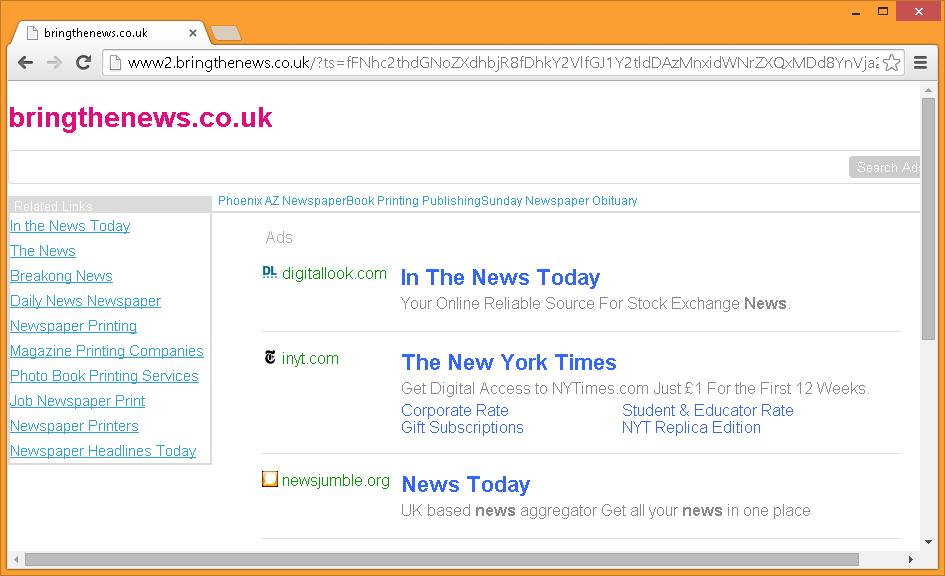
Task: Click the vertical scrollbar down arrow
Action: click(x=928, y=542)
